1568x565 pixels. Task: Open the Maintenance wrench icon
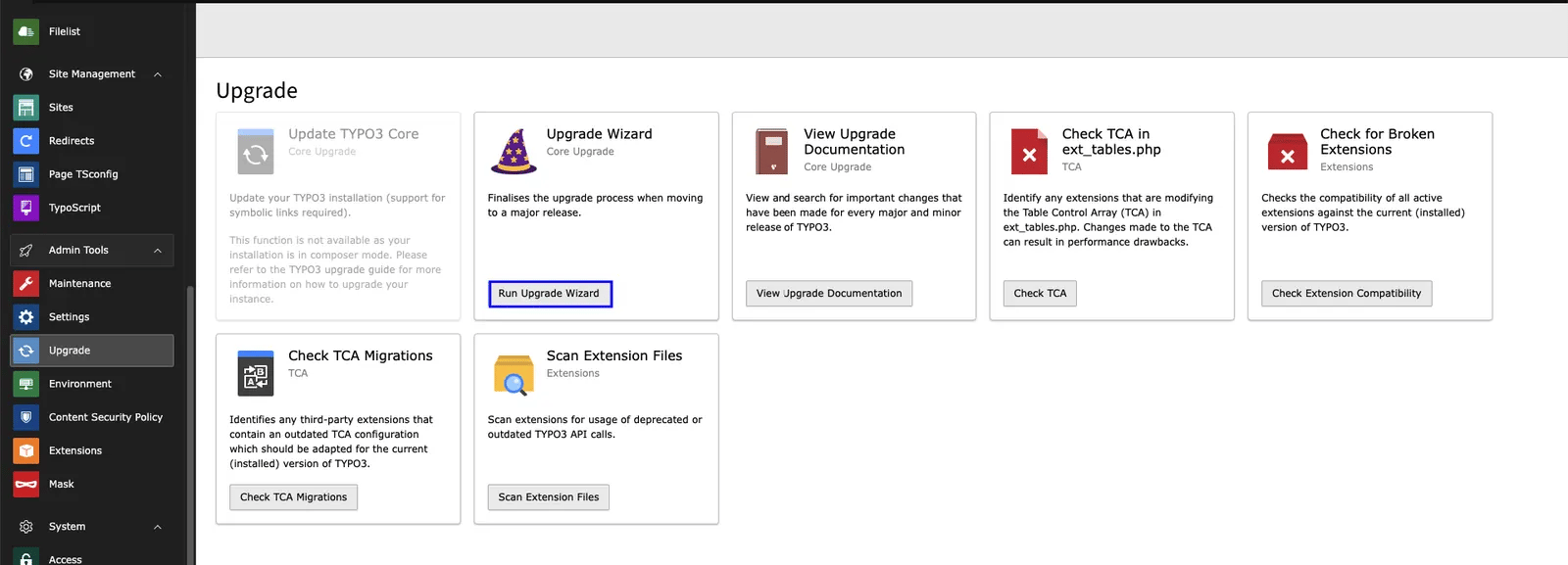point(26,284)
